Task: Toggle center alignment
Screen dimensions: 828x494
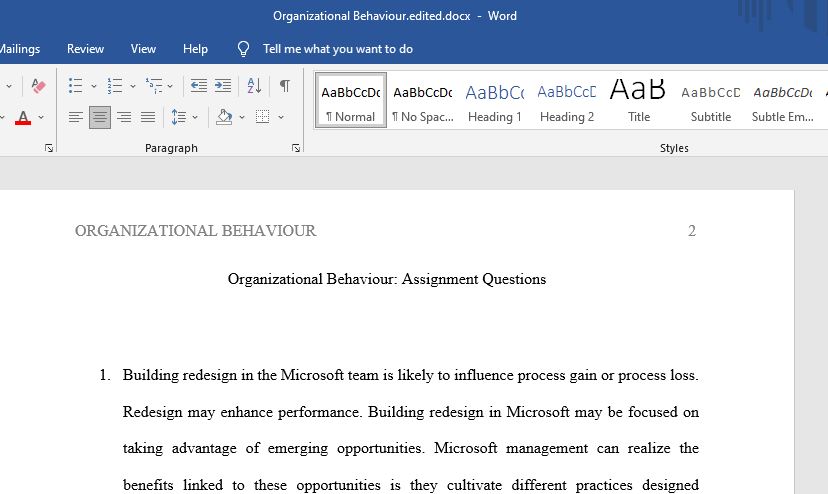Action: pyautogui.click(x=100, y=117)
